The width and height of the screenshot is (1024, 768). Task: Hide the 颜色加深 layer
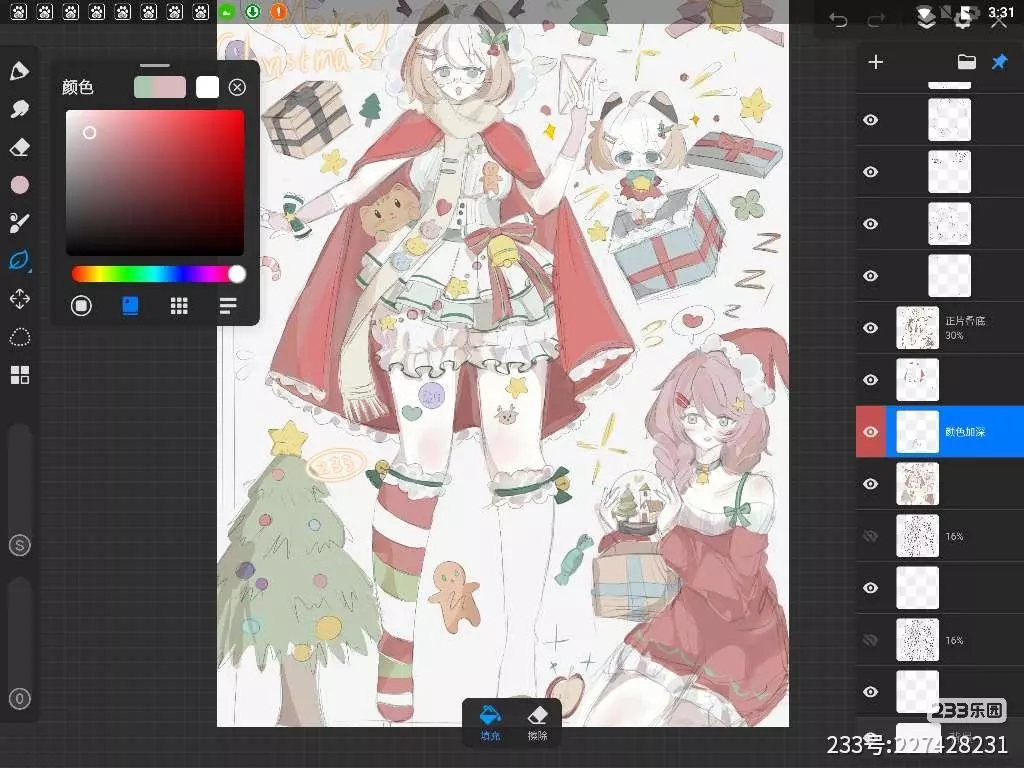pyautogui.click(x=871, y=432)
